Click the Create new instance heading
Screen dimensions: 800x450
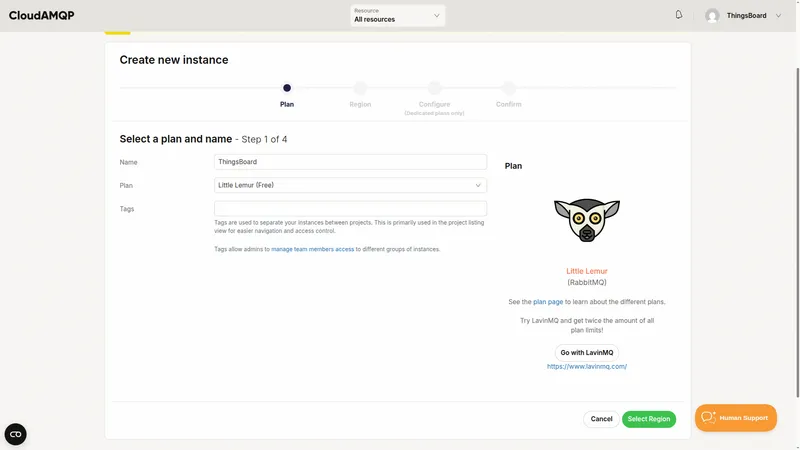point(174,60)
